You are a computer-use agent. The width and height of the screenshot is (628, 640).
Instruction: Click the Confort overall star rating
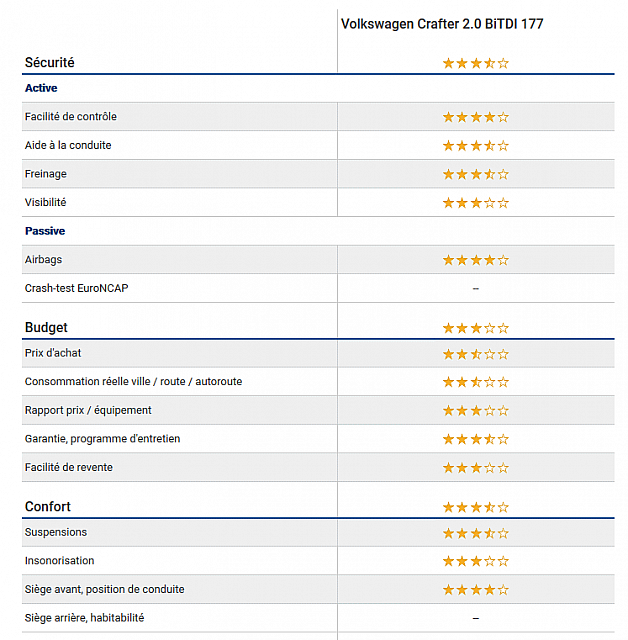tap(475, 507)
